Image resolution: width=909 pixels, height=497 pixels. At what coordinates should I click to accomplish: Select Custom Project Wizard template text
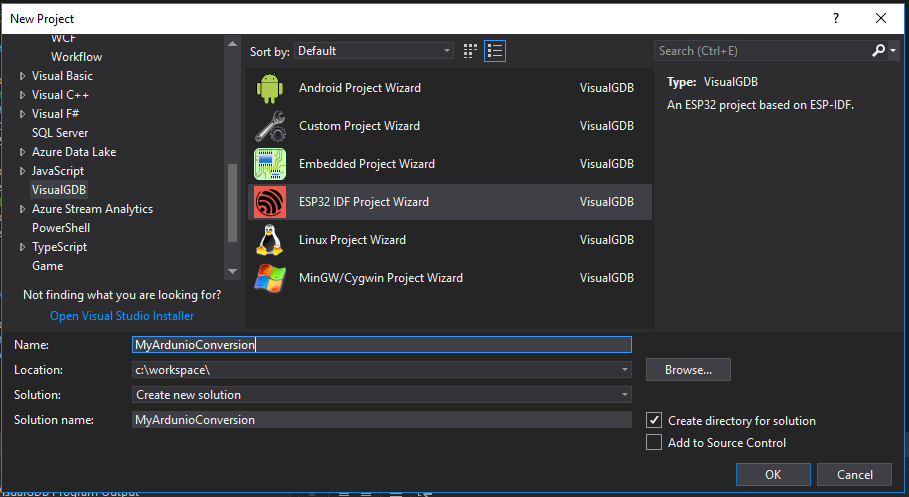point(359,126)
